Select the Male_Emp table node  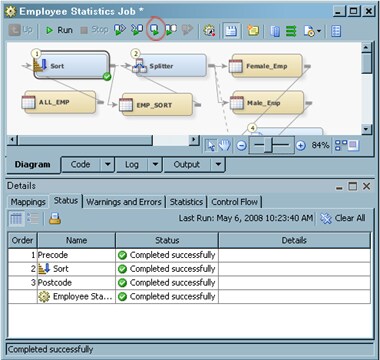(267, 103)
